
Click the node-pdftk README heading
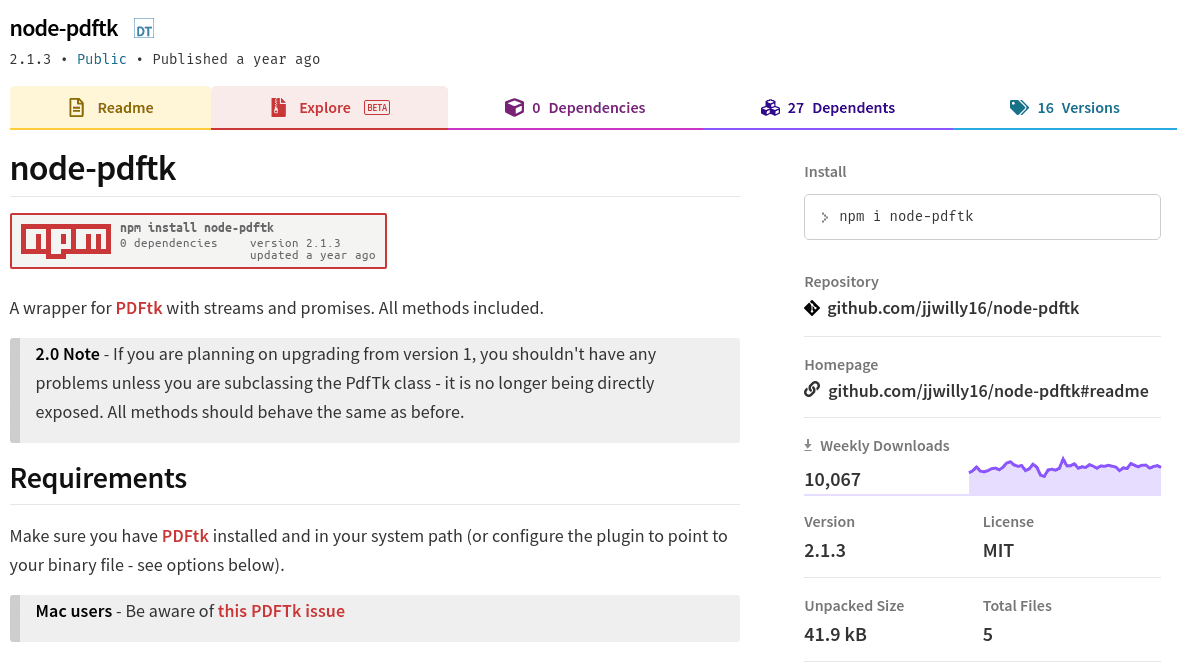[x=93, y=168]
